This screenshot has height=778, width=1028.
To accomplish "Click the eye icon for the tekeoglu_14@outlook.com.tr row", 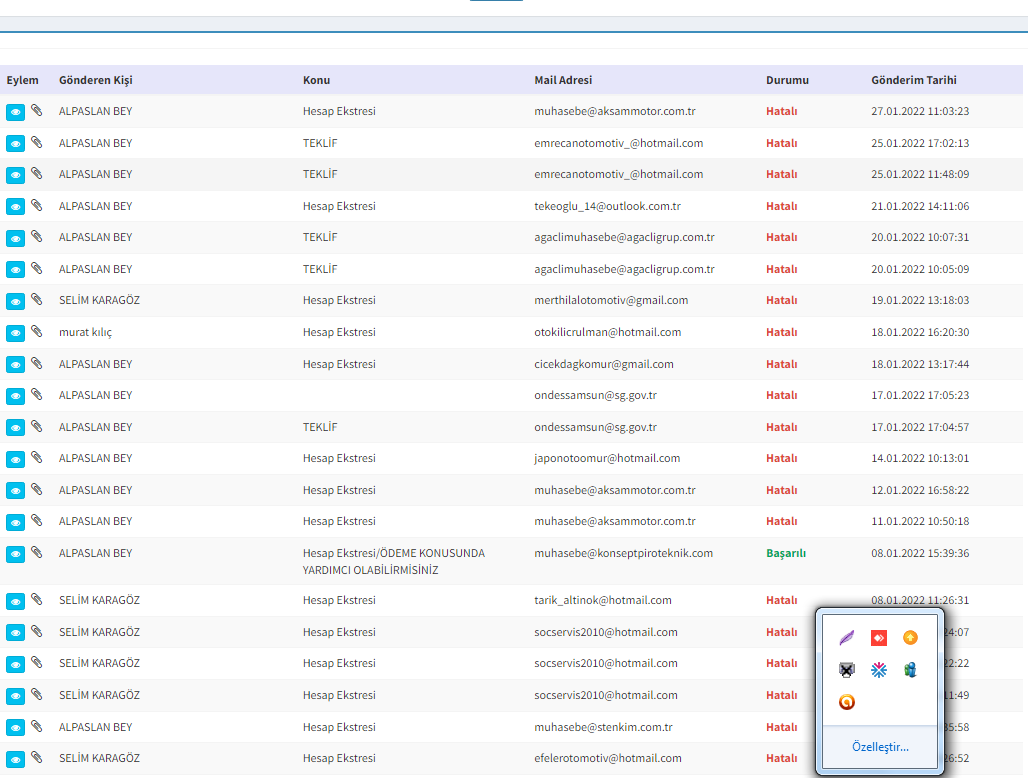I will click(15, 207).
